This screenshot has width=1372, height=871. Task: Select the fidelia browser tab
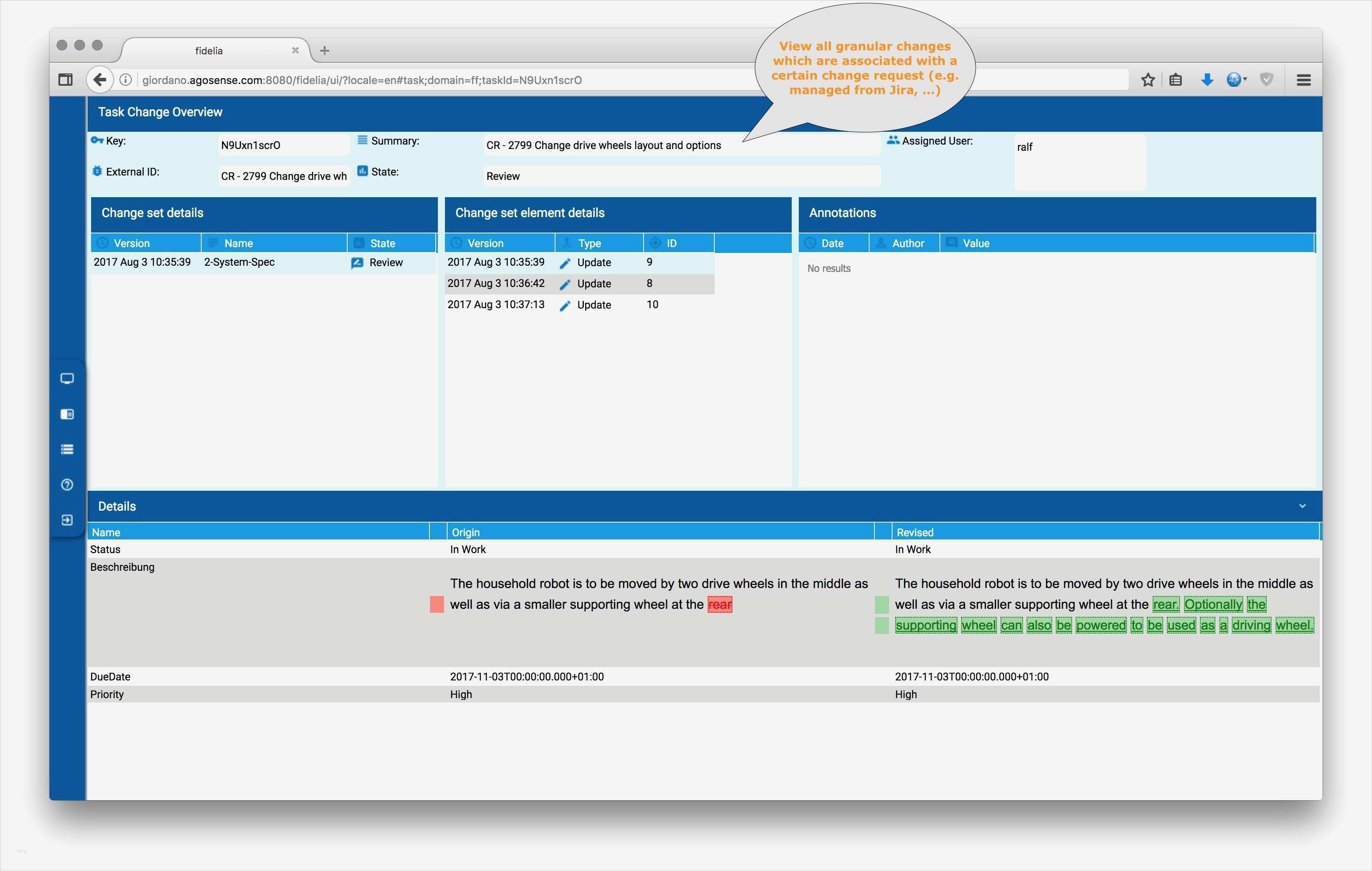point(209,51)
